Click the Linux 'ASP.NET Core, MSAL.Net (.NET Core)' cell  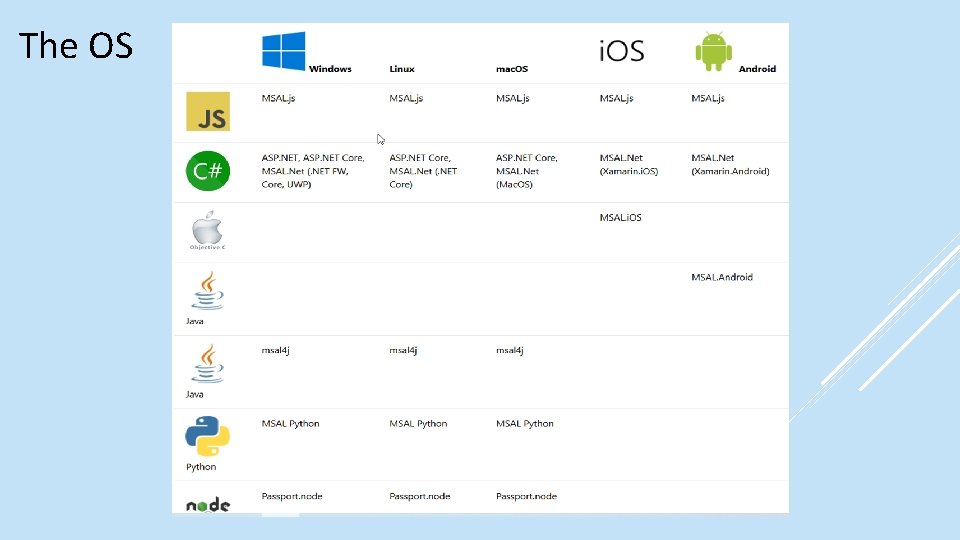coord(423,171)
